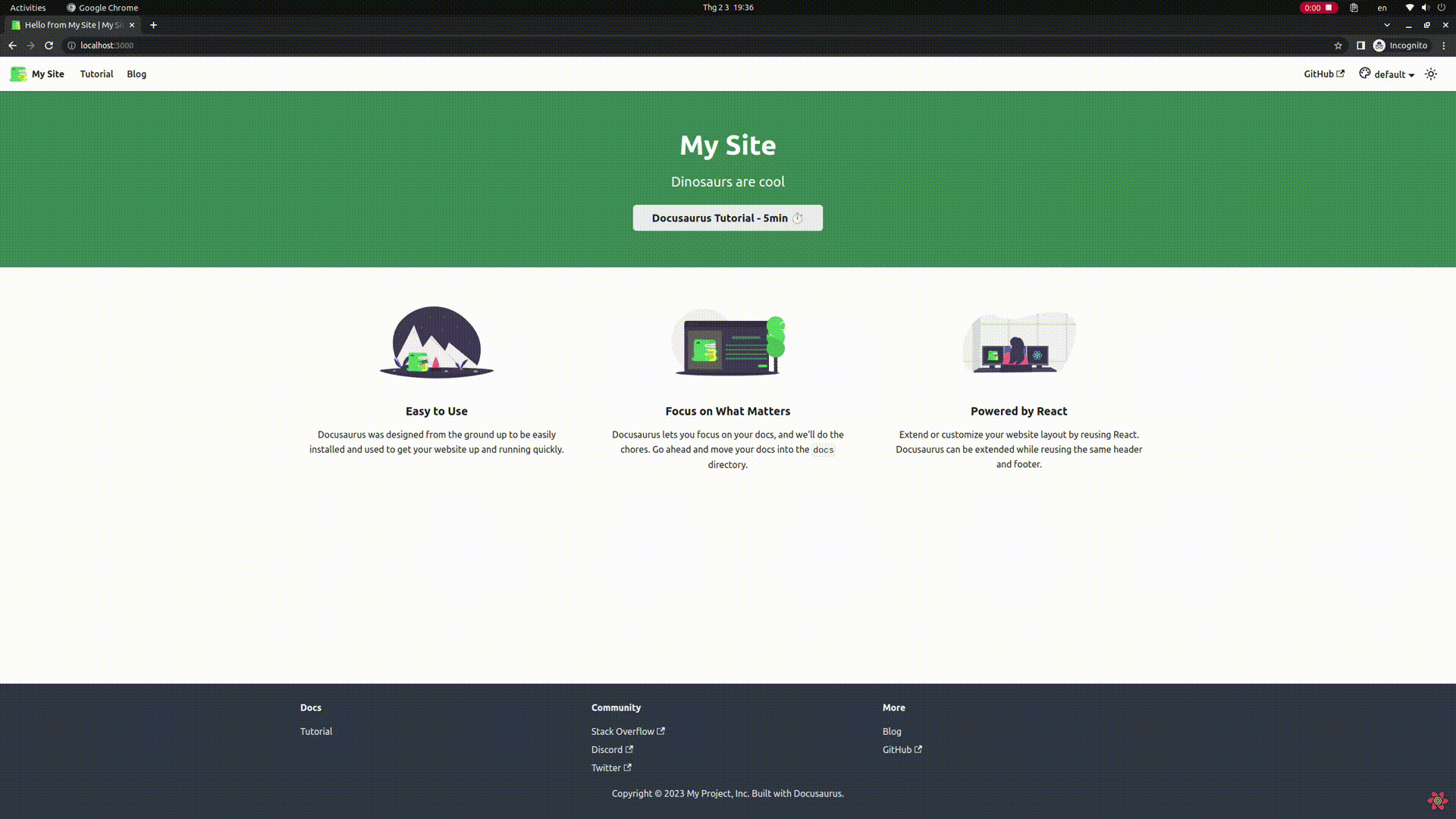1456x819 pixels.
Task: Click the Powered by React illustration
Action: [x=1018, y=342]
